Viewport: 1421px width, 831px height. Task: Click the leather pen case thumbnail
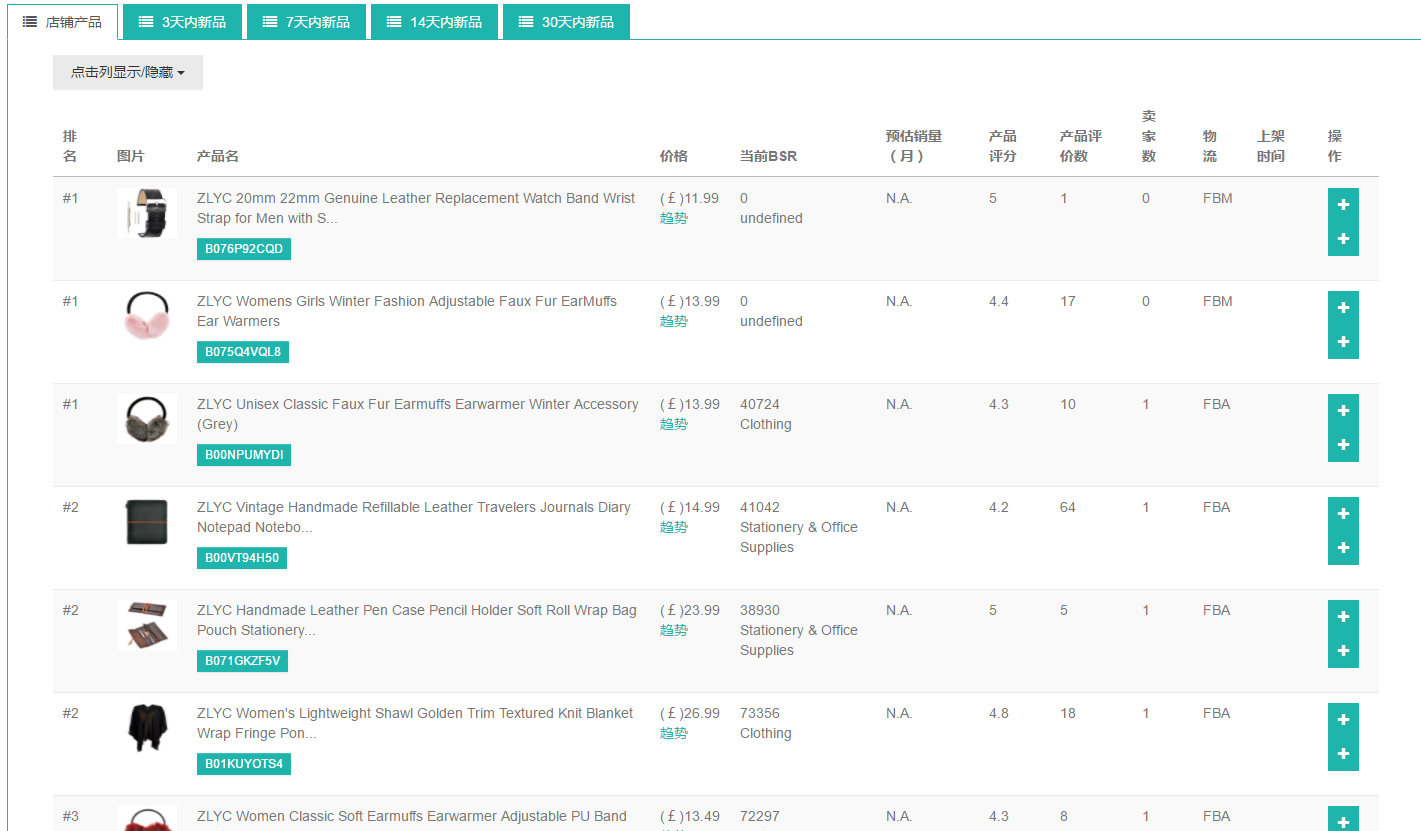coord(147,625)
